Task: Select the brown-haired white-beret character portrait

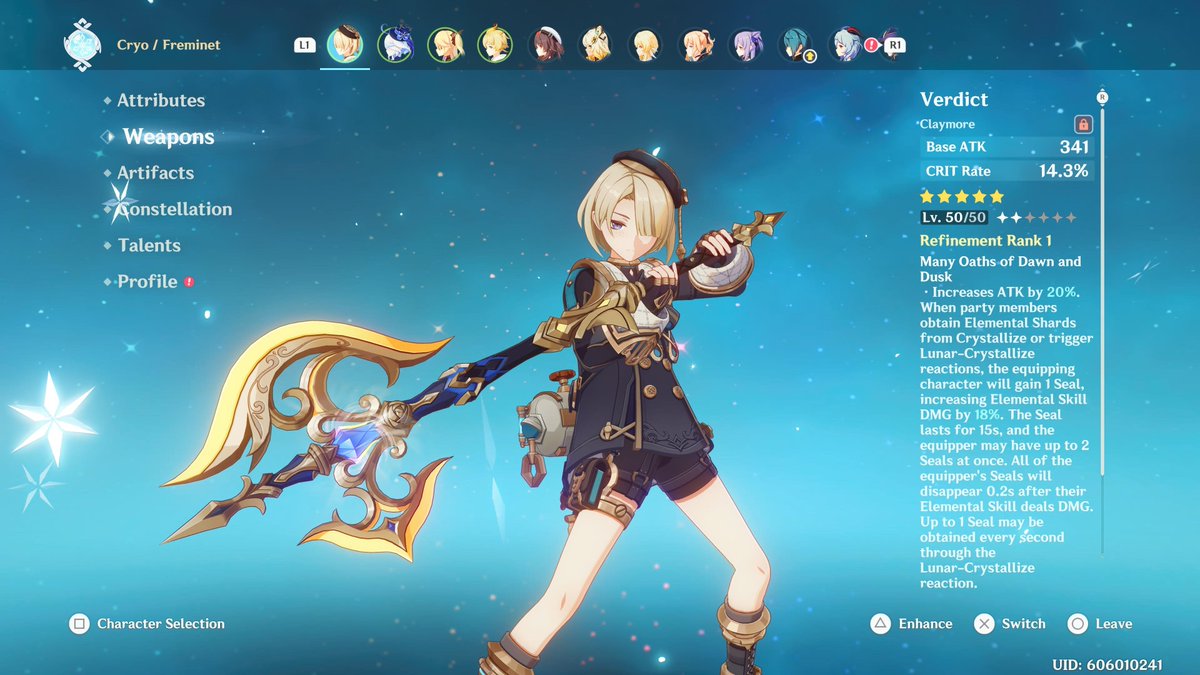Action: click(x=546, y=45)
